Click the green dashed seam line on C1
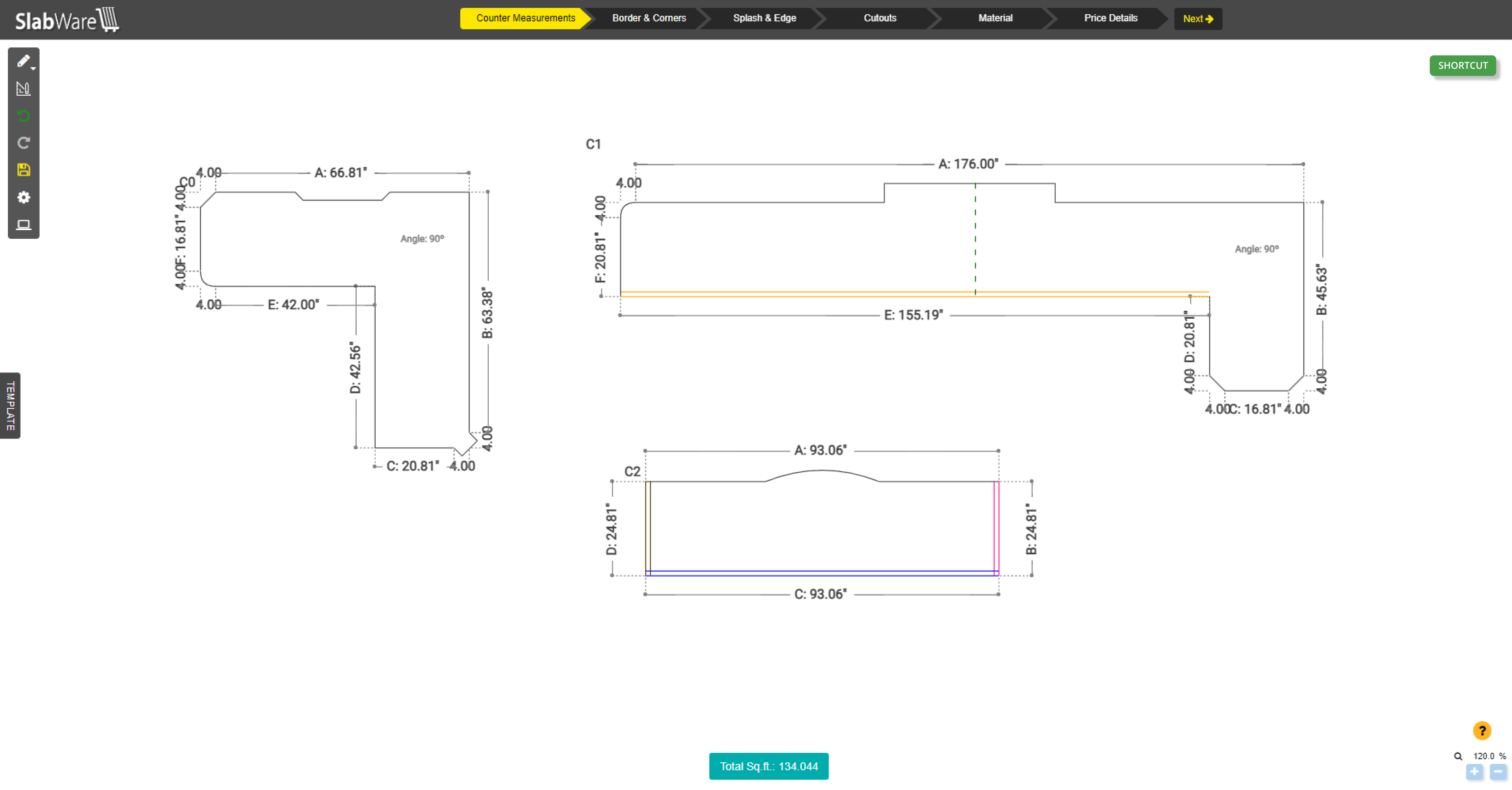 point(976,239)
